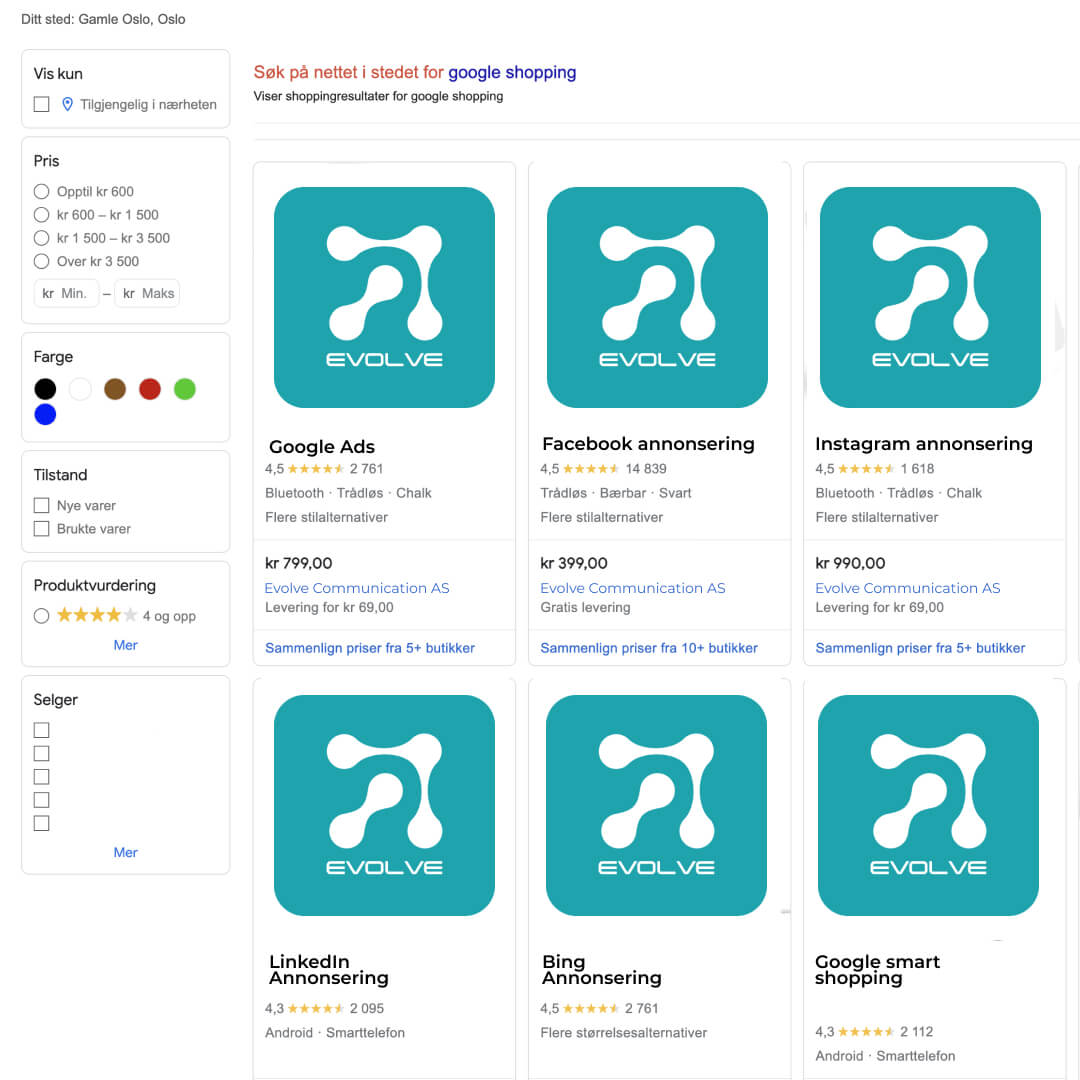Check the first Selger checkbox
1080x1080 pixels.
pos(41,730)
